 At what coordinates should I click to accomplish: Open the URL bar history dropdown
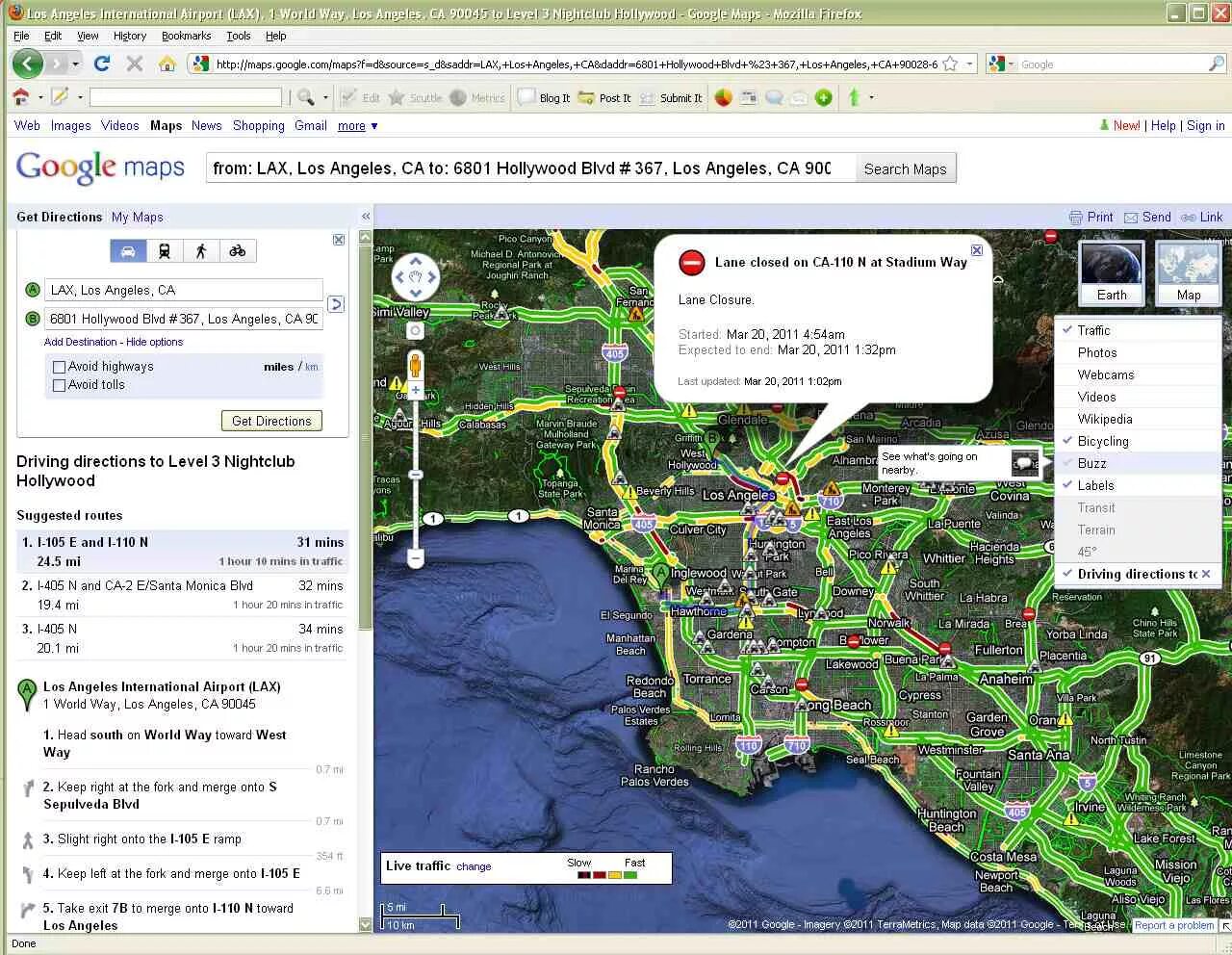[969, 65]
